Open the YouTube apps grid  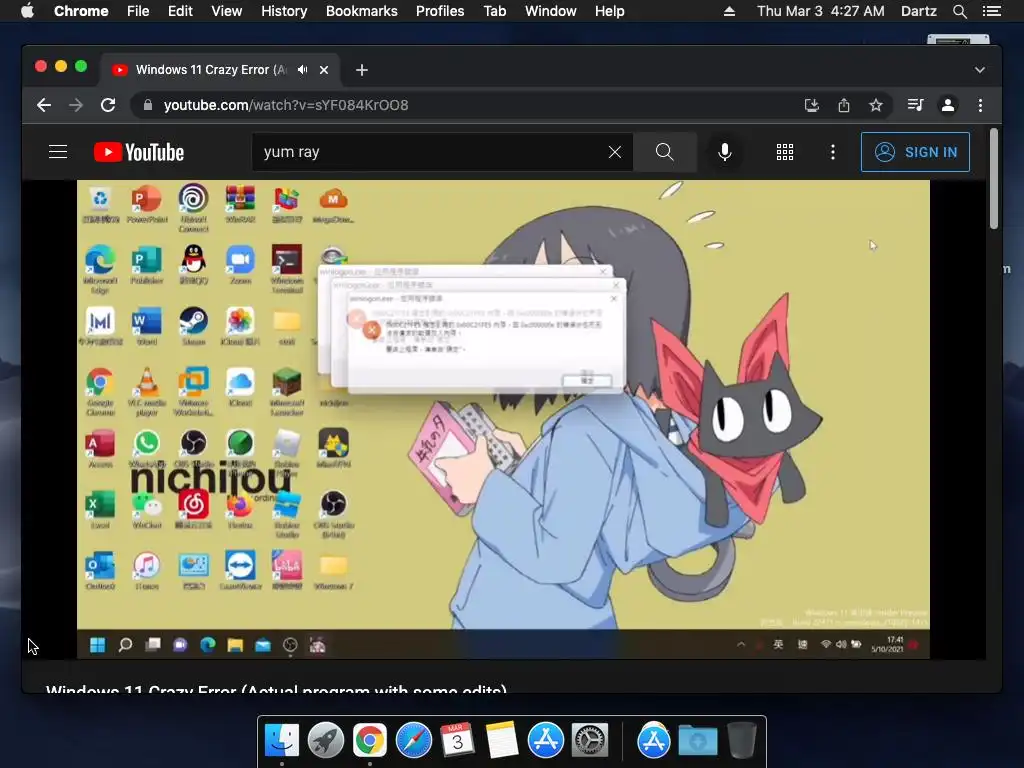785,152
